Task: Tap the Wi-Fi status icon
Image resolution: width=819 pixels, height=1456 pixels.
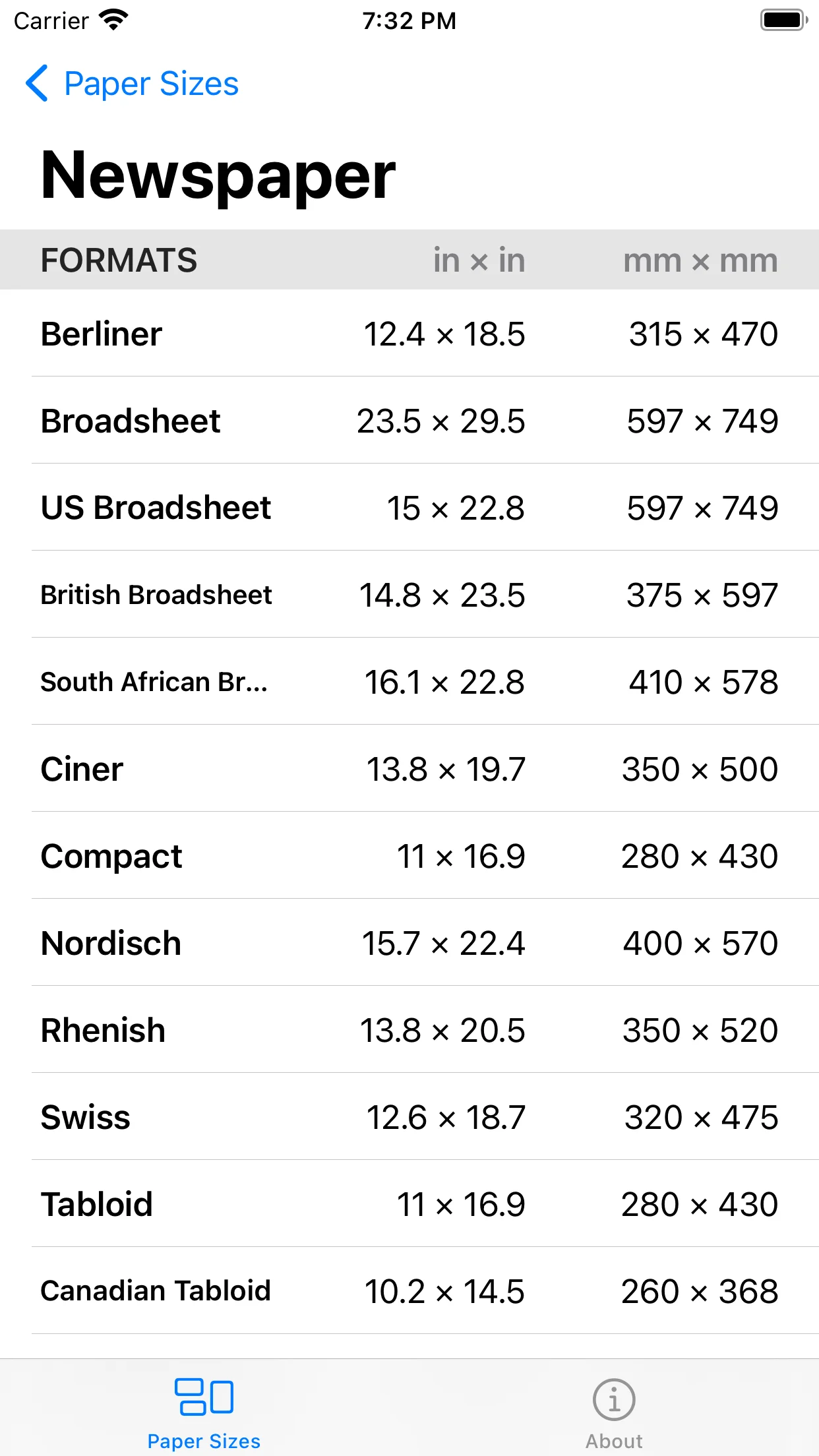Action: [113, 20]
